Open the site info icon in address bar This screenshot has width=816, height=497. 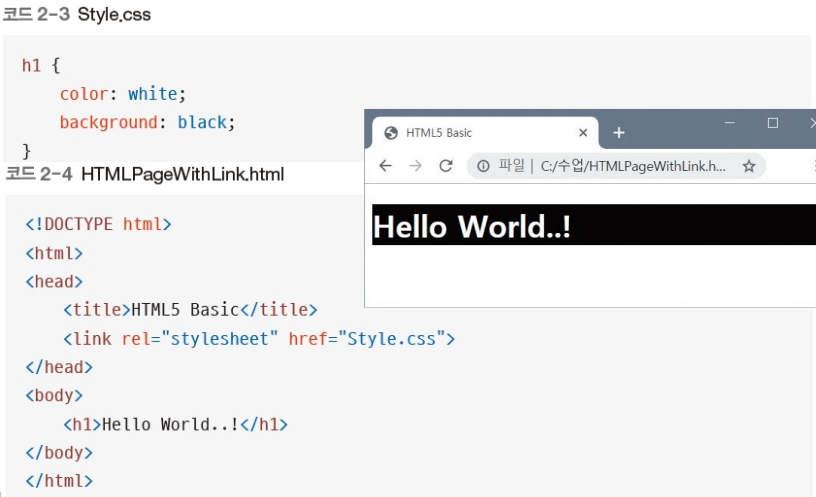coord(483,166)
